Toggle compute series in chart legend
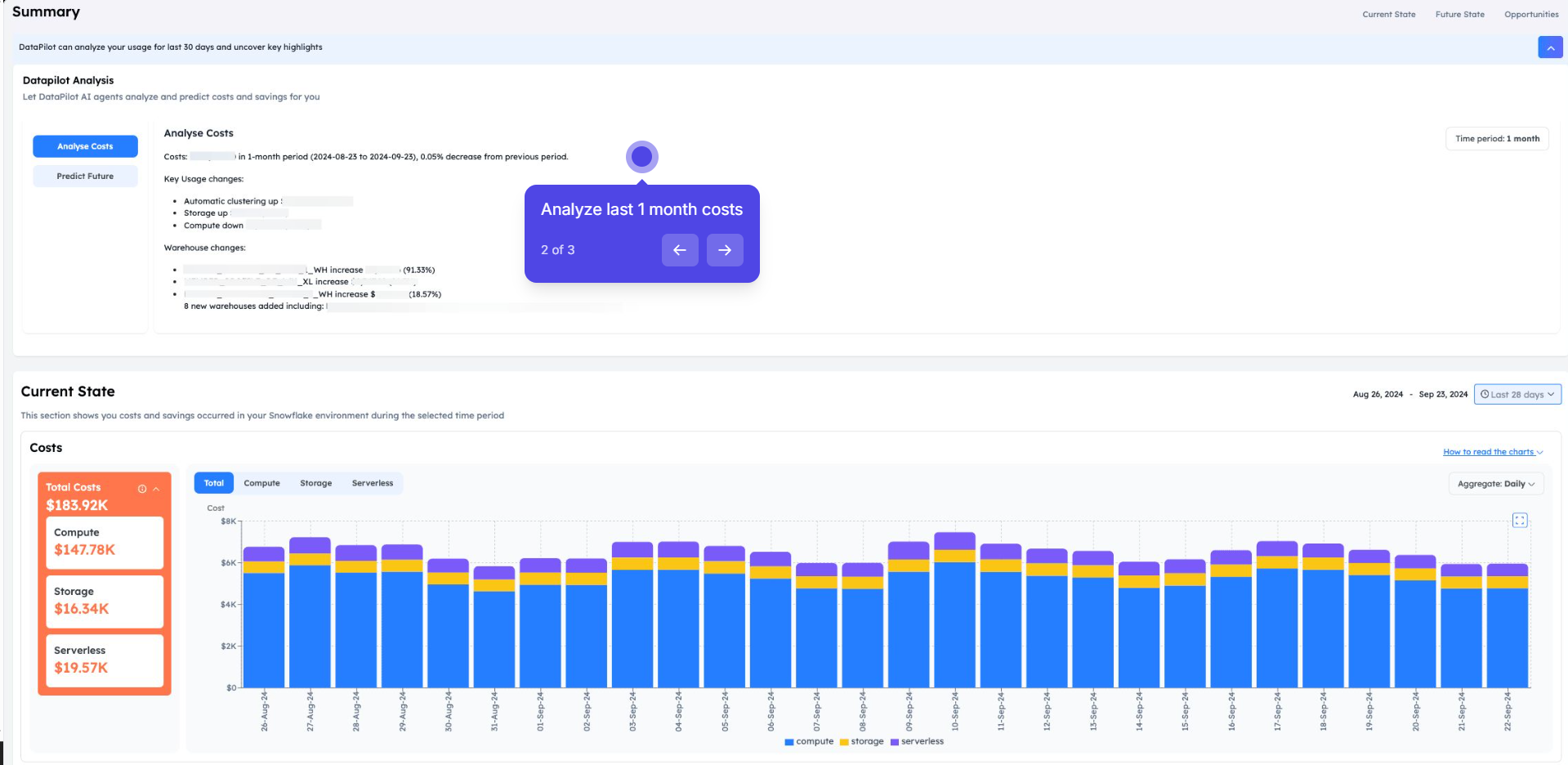 click(809, 742)
